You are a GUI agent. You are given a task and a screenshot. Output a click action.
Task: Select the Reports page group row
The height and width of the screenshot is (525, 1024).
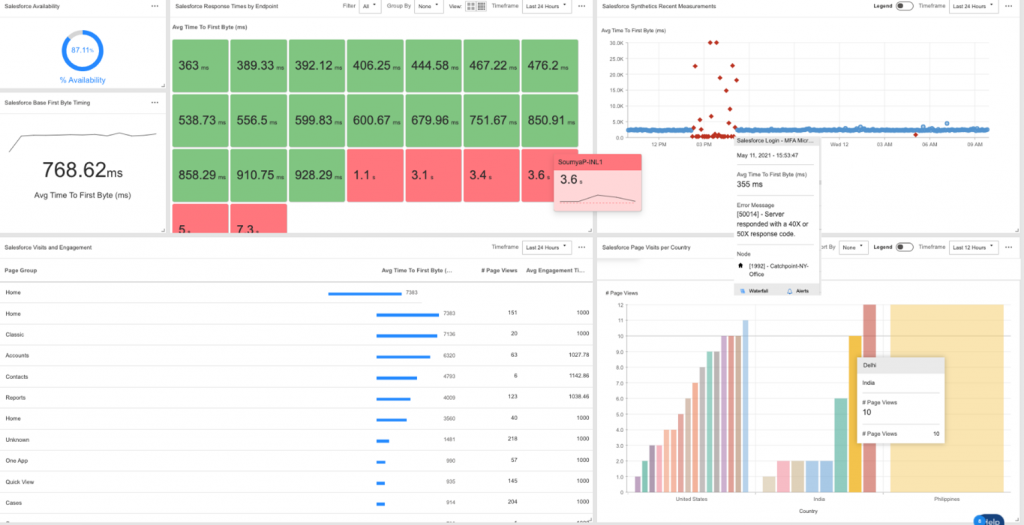(296, 398)
